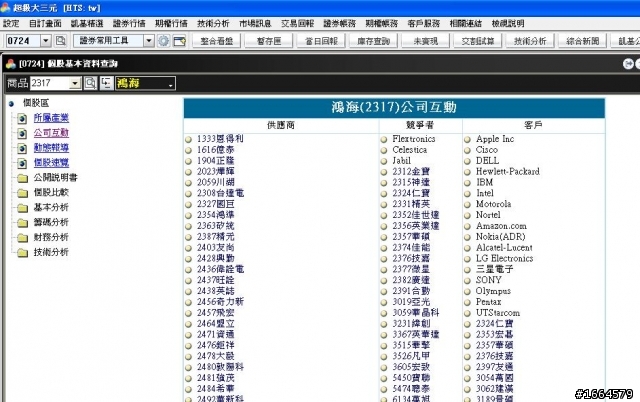Select customer LG Electronics

tap(504, 258)
